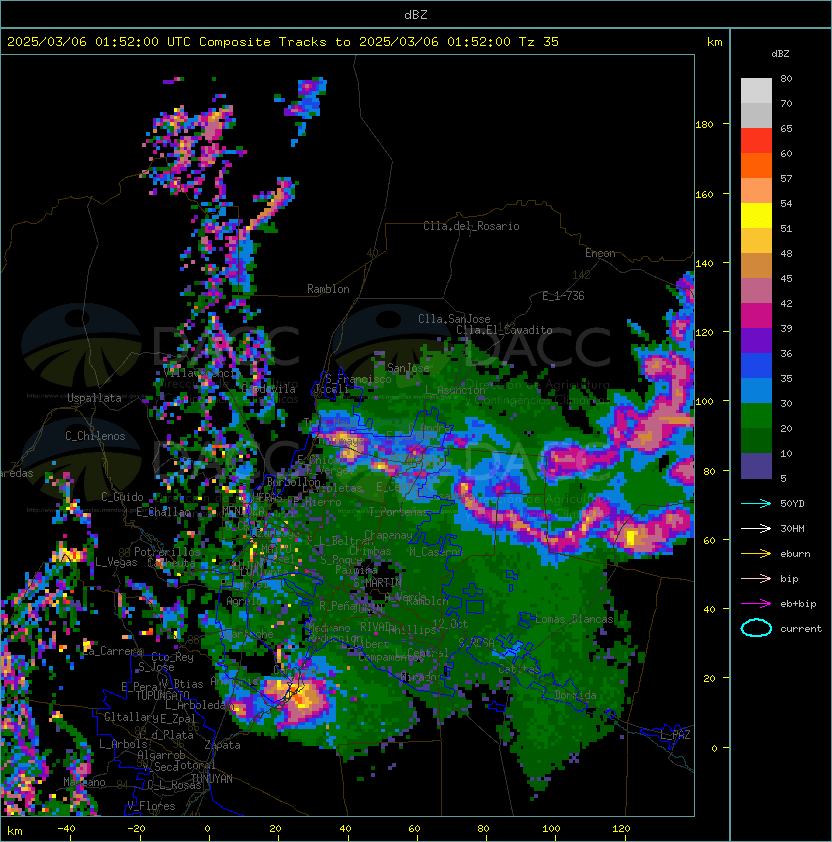The height and width of the screenshot is (842, 832).
Task: Click the yellow storm core near Tupungato
Action: pyautogui.click(x=301, y=700)
